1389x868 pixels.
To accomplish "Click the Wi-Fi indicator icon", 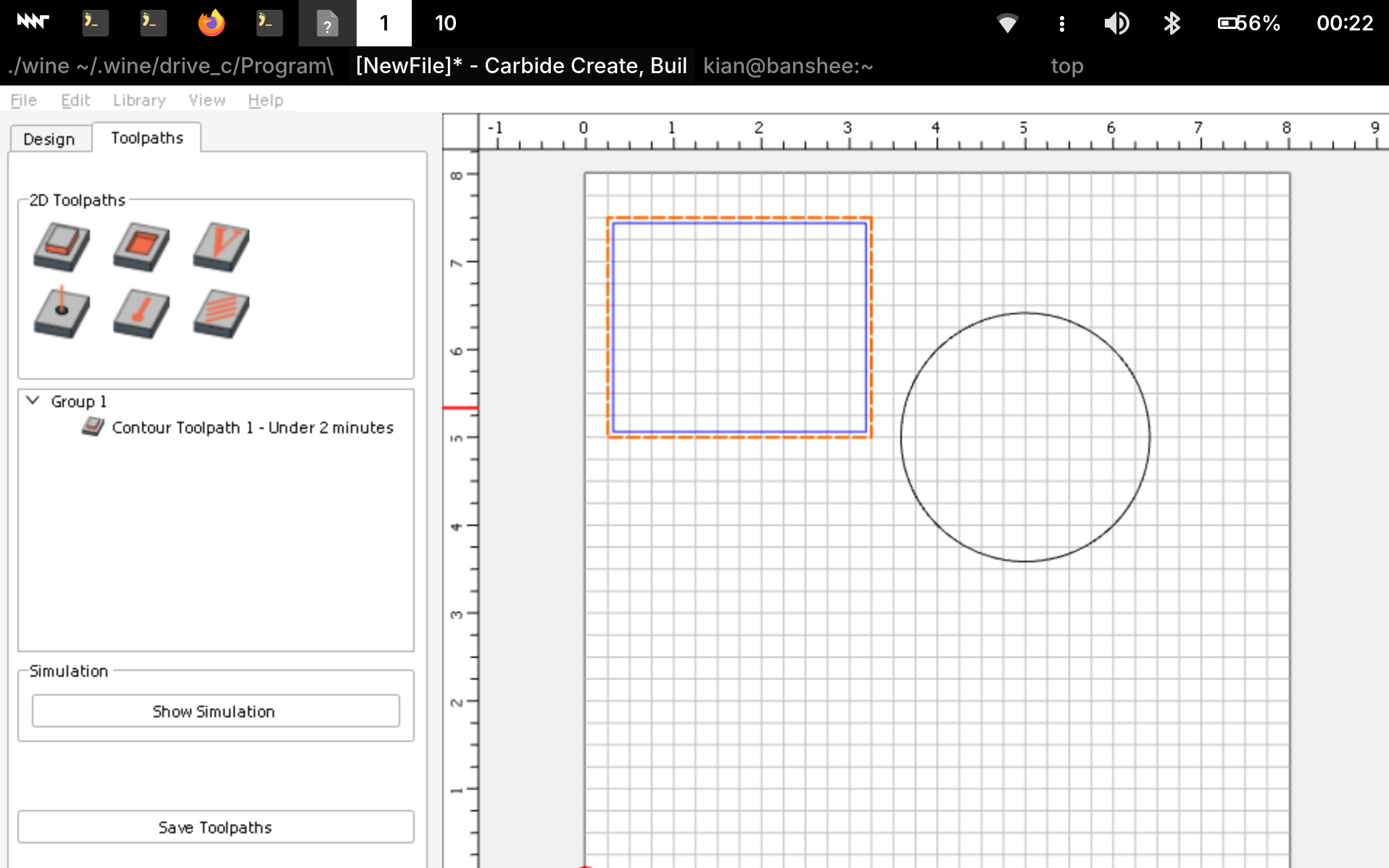I will [x=1007, y=23].
